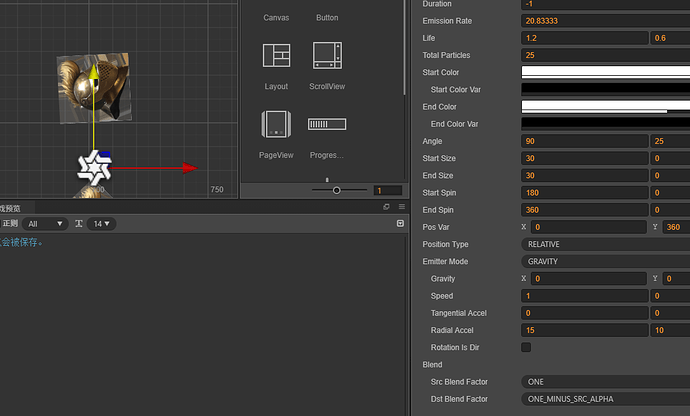Toggle the Rotation Is Dir checkbox
The width and height of the screenshot is (690, 416).
(526, 347)
